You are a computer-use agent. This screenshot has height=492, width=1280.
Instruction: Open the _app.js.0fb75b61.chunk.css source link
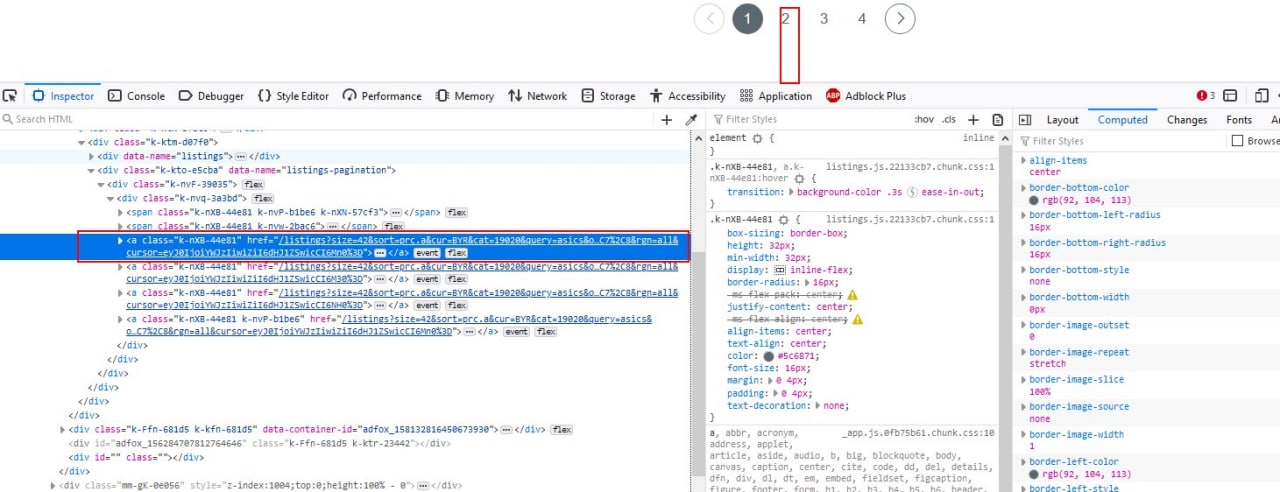click(x=918, y=433)
